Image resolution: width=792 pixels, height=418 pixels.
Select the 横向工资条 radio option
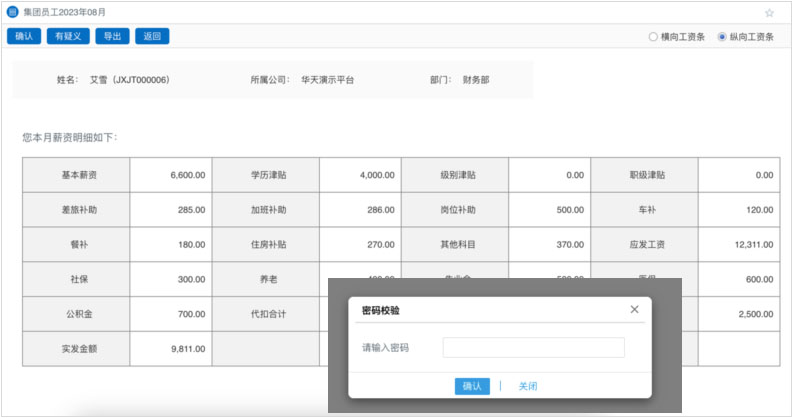coord(653,37)
